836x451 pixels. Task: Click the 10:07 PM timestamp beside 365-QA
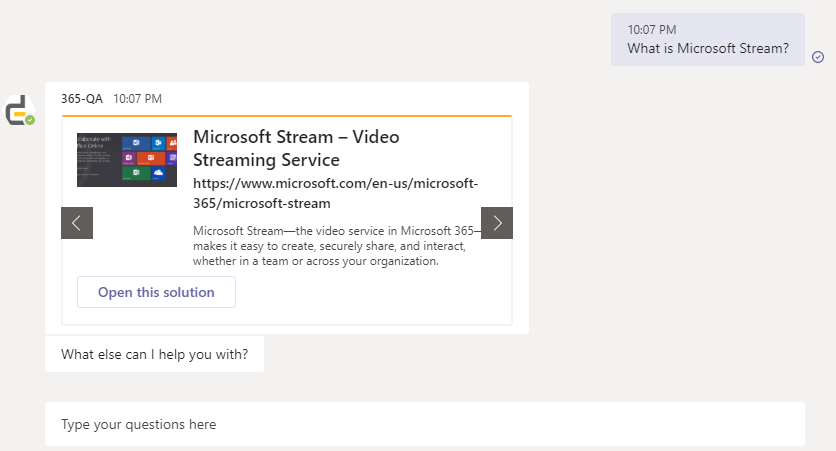pyautogui.click(x=138, y=99)
